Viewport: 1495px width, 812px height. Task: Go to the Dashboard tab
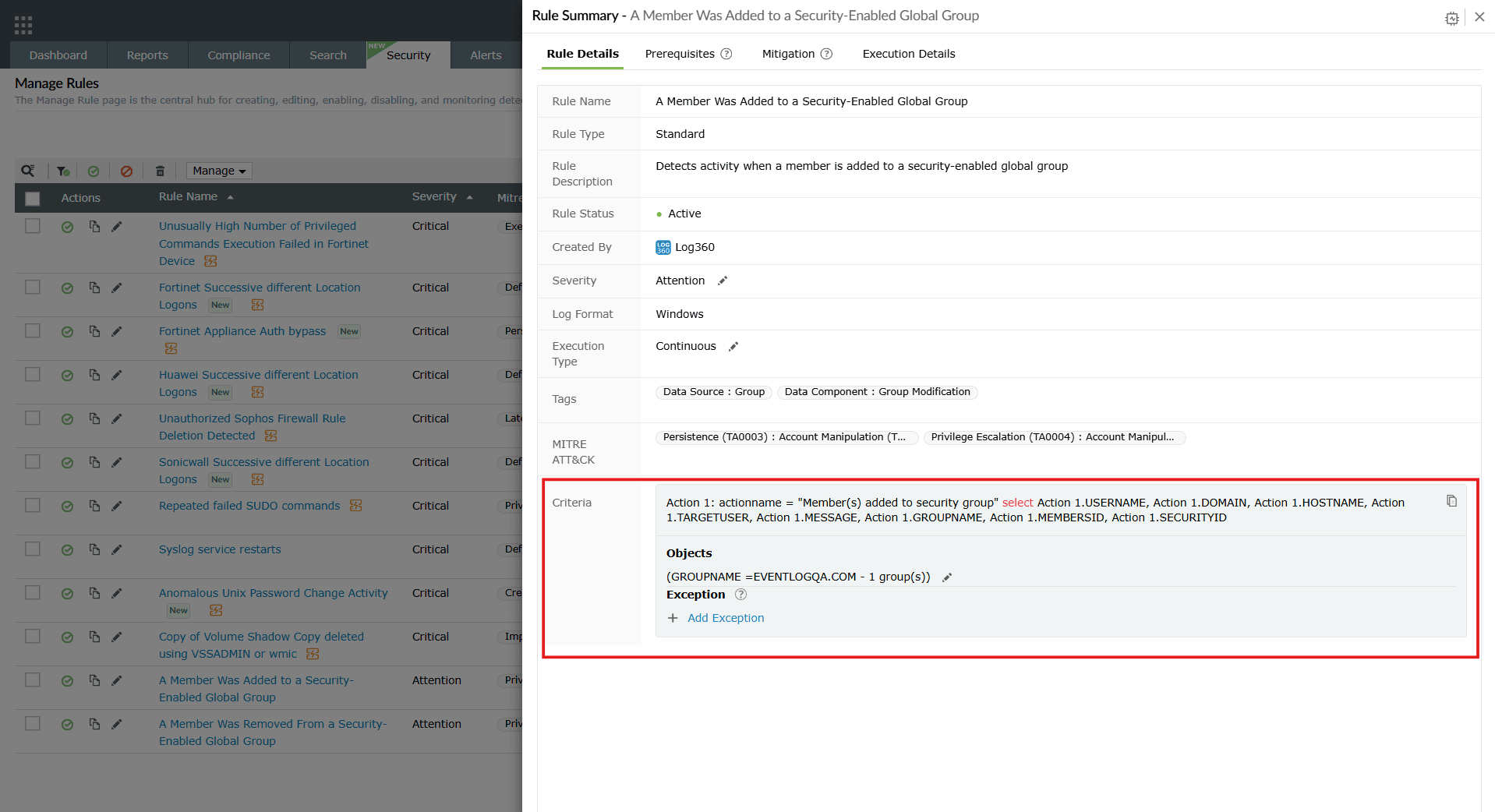[x=58, y=55]
